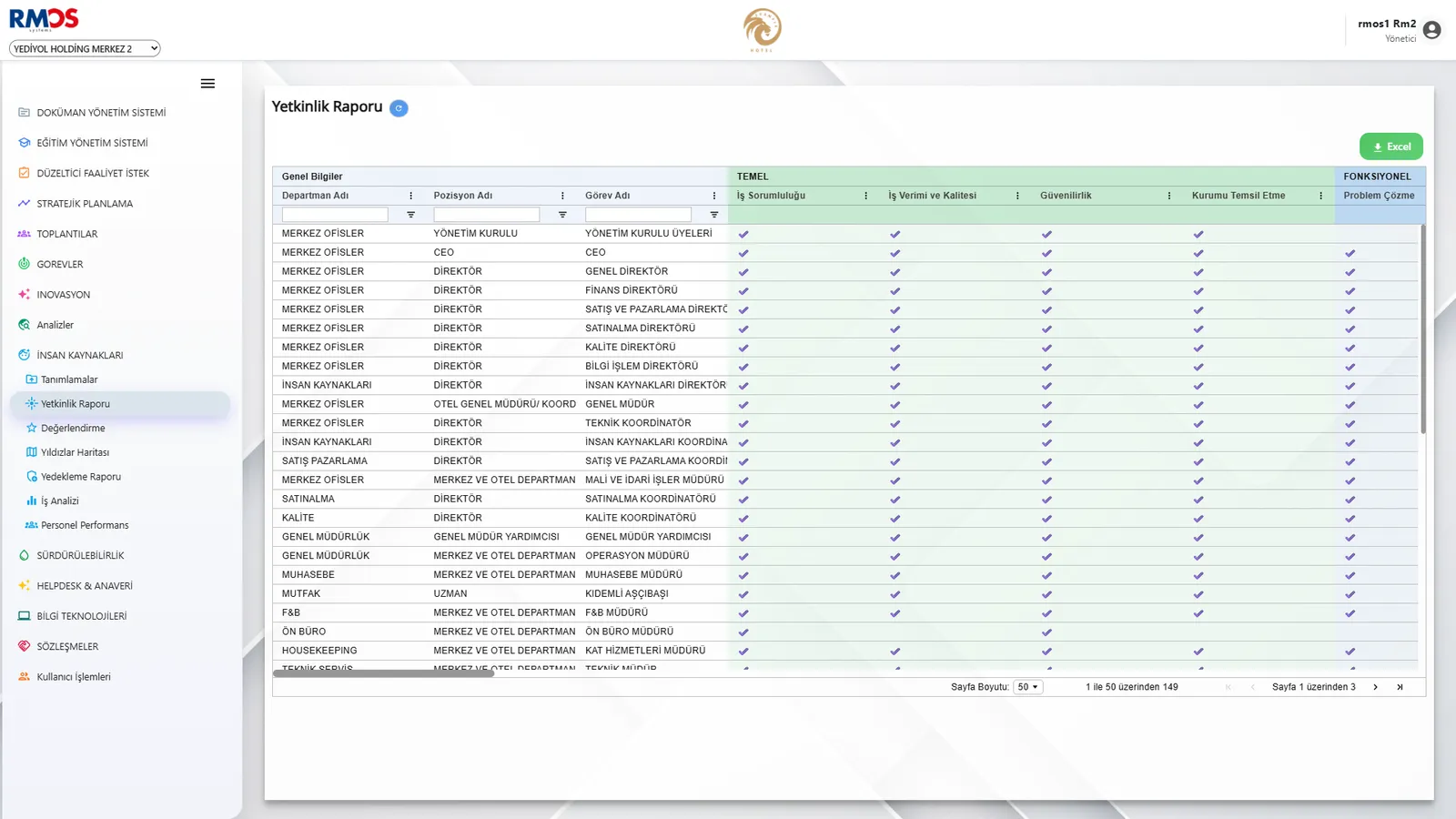This screenshot has height=819, width=1456.
Task: Go to next page arrow in pagination
Action: (x=1375, y=687)
